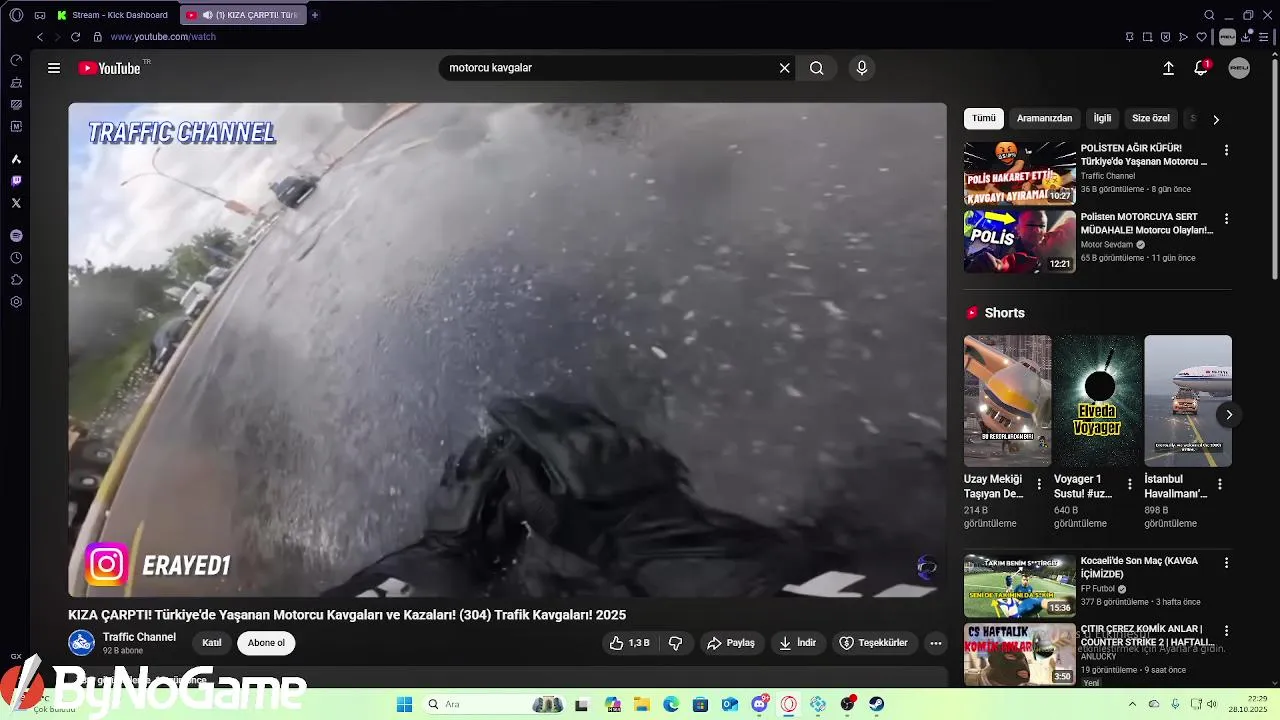Open Steam from the taskbar
Image resolution: width=1280 pixels, height=720 pixels.
[876, 704]
